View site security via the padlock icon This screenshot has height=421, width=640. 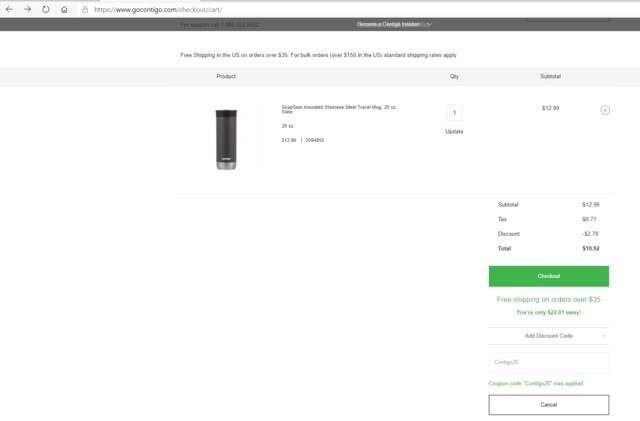(85, 9)
